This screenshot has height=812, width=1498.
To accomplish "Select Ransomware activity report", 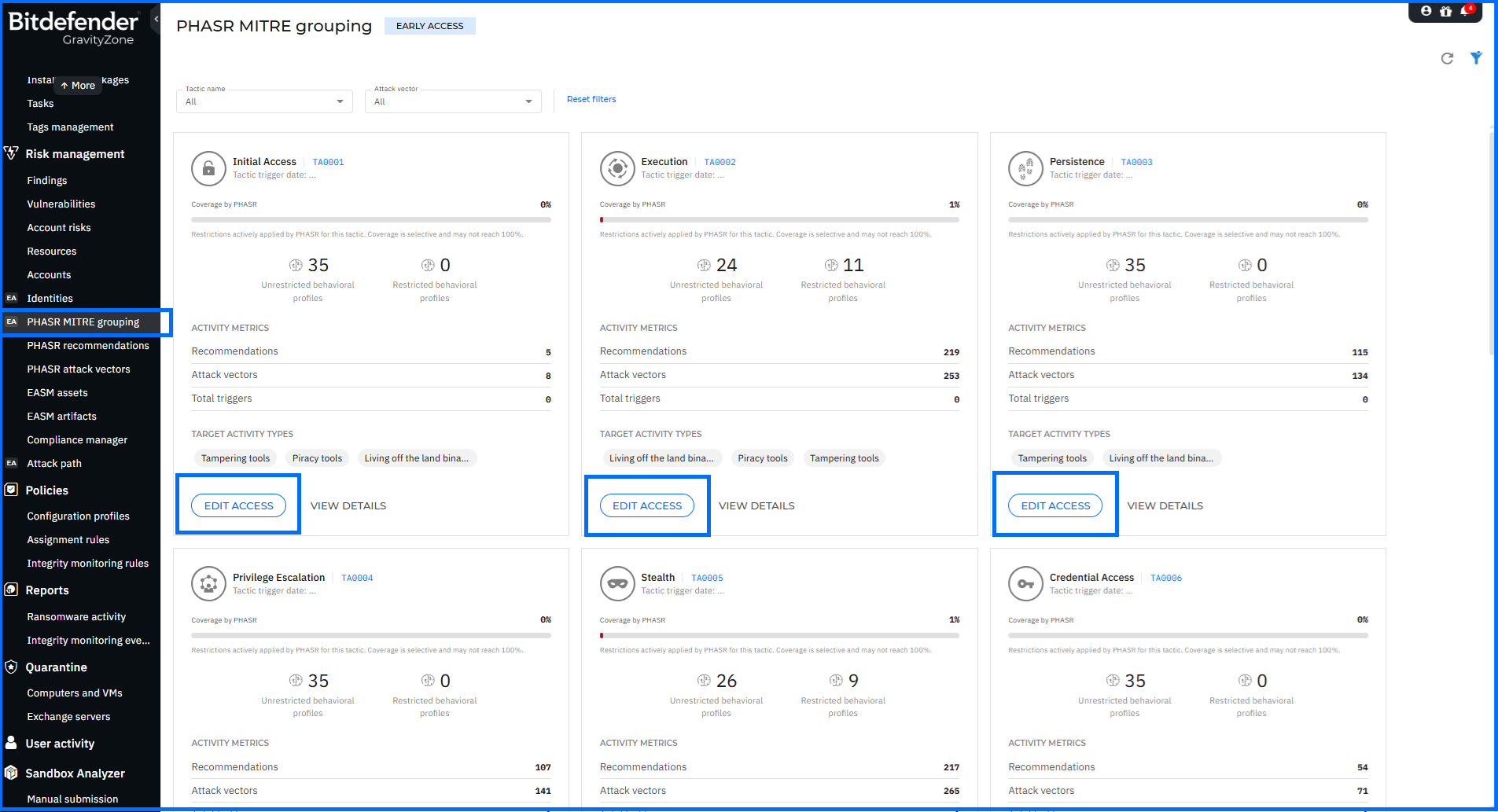I will pos(76,616).
